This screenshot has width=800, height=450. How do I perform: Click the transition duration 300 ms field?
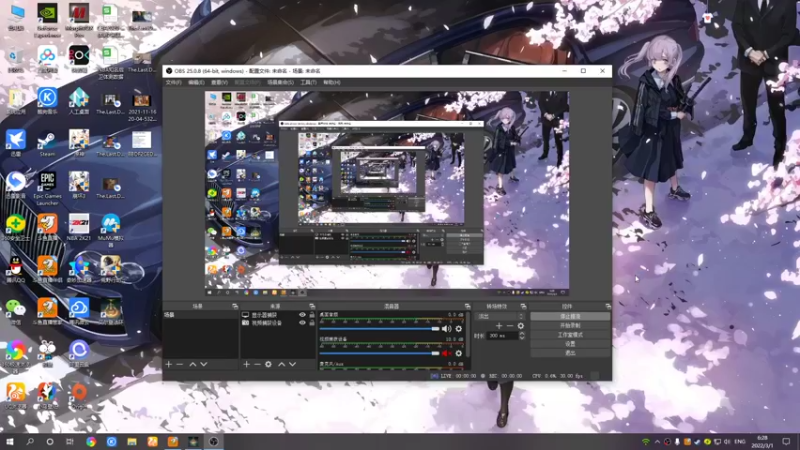(503, 336)
